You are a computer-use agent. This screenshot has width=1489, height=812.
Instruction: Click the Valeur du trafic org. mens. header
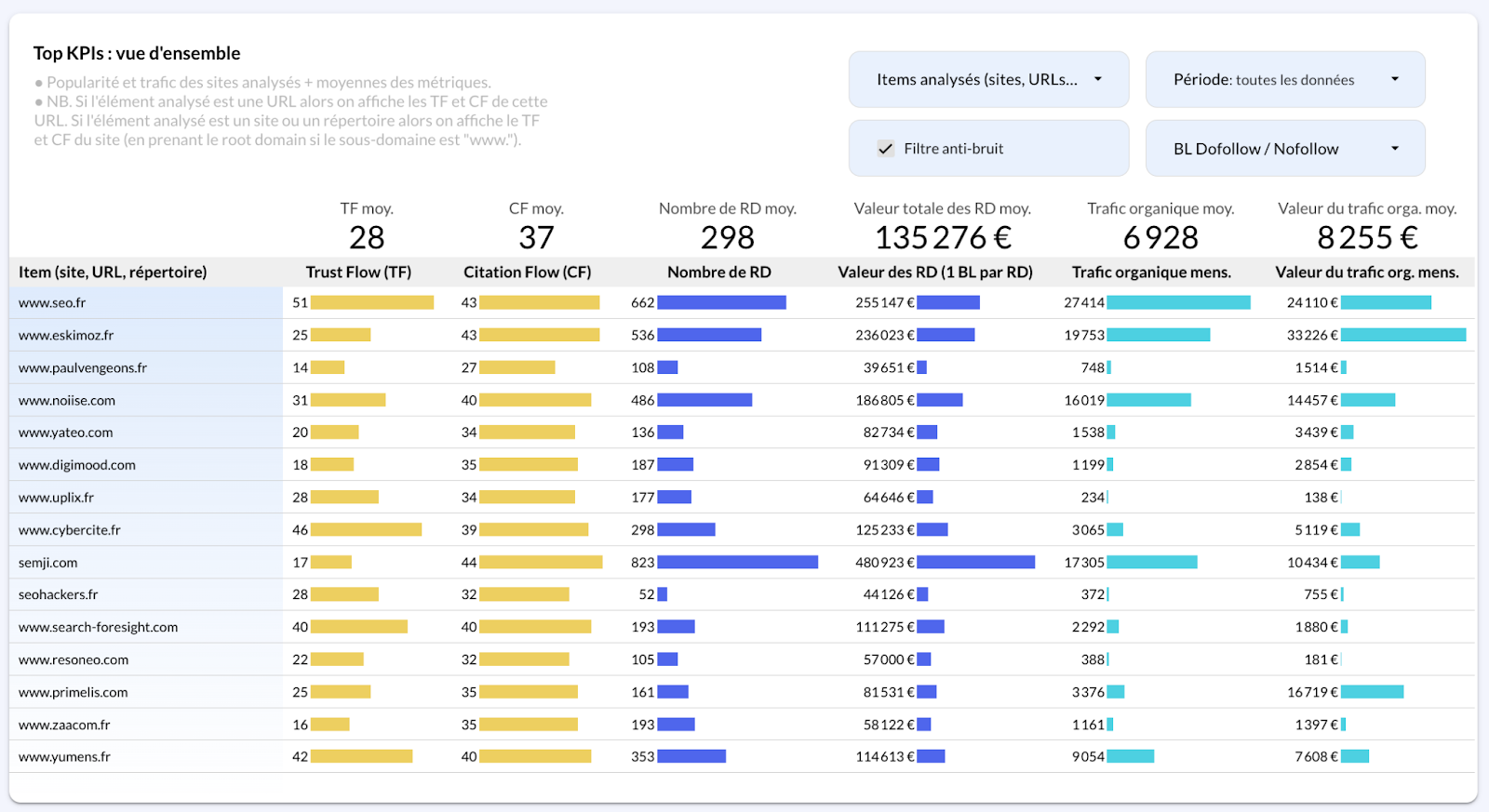1366,273
